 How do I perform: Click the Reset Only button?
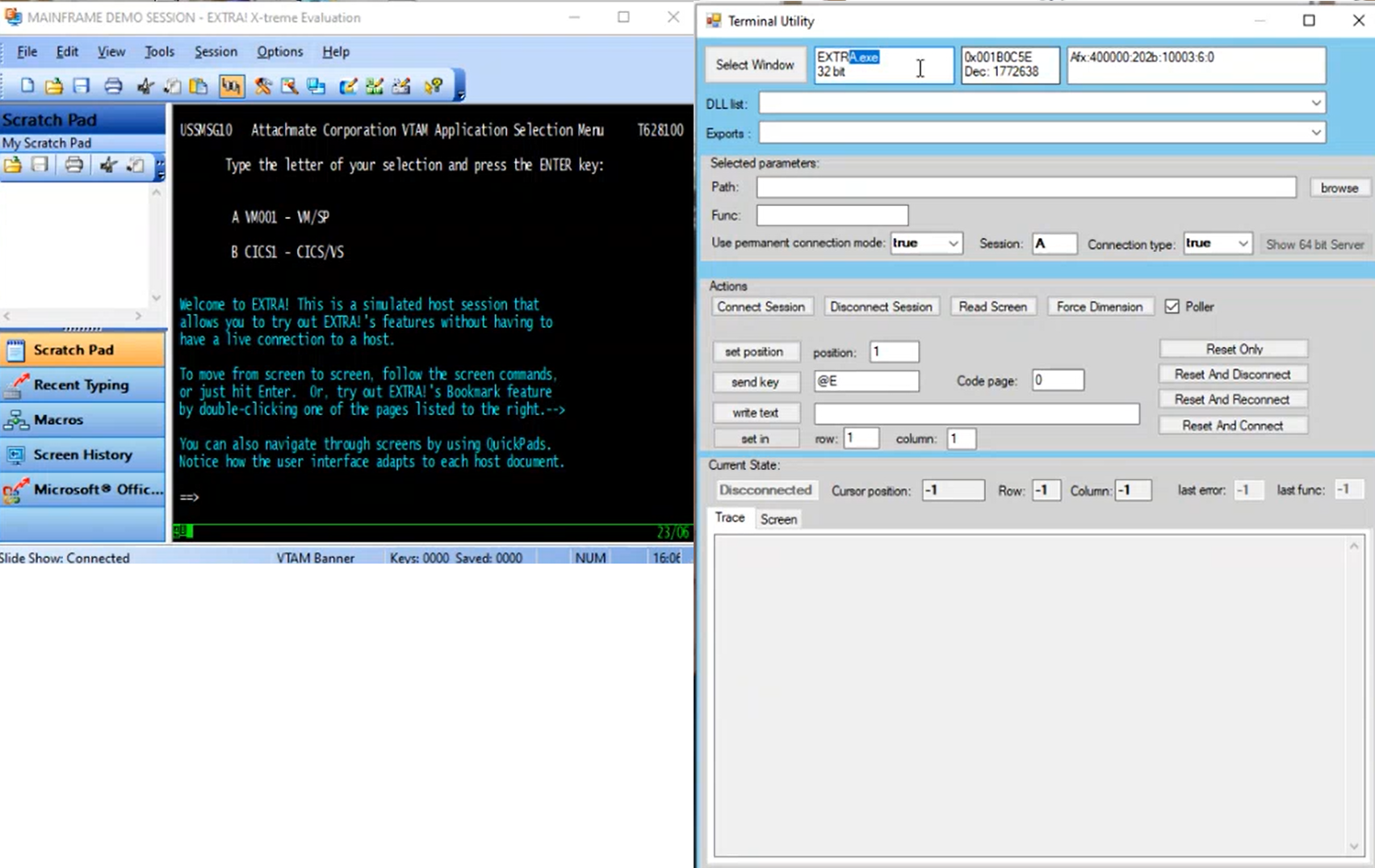tap(1234, 349)
